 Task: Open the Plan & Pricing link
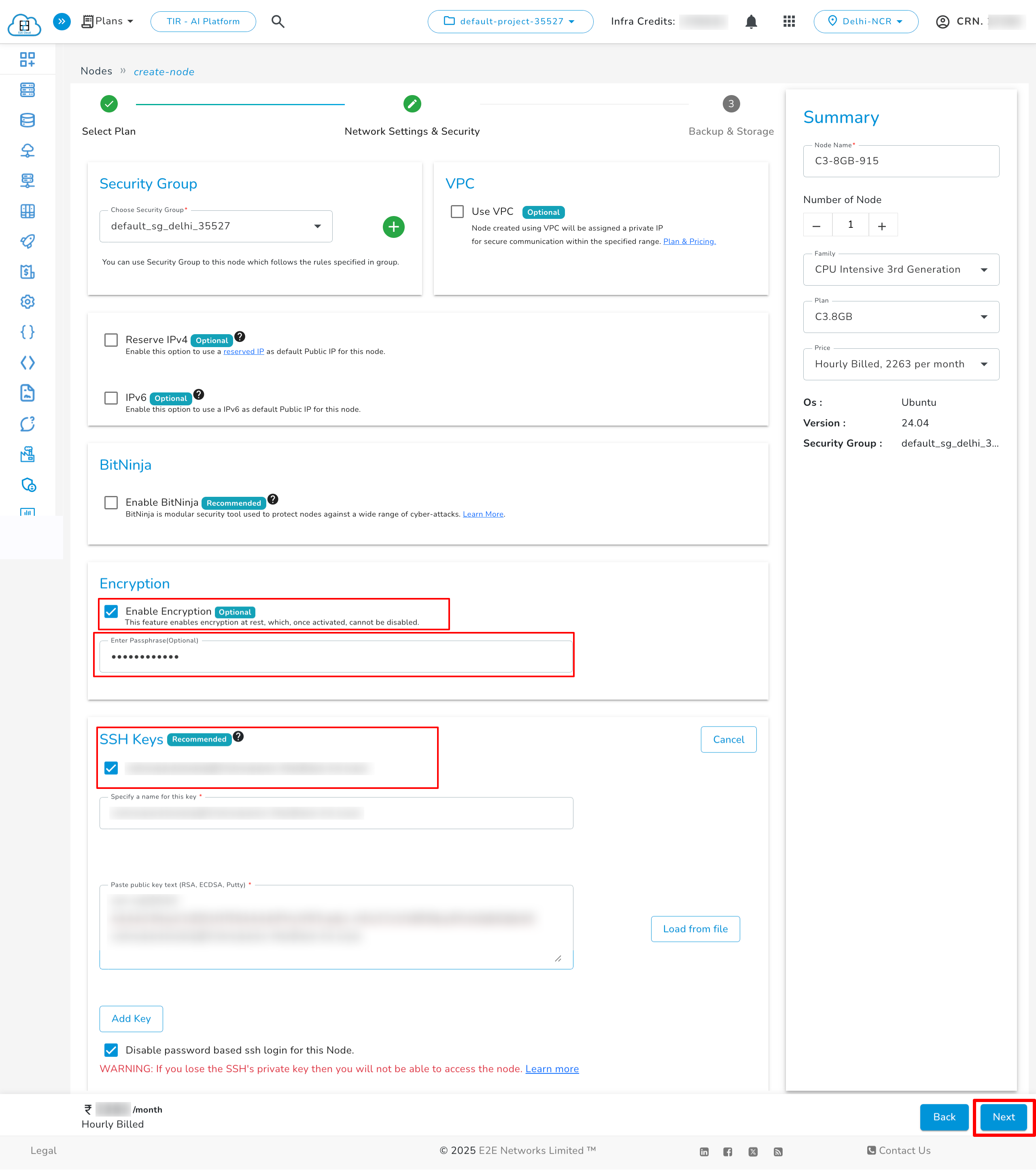[689, 241]
